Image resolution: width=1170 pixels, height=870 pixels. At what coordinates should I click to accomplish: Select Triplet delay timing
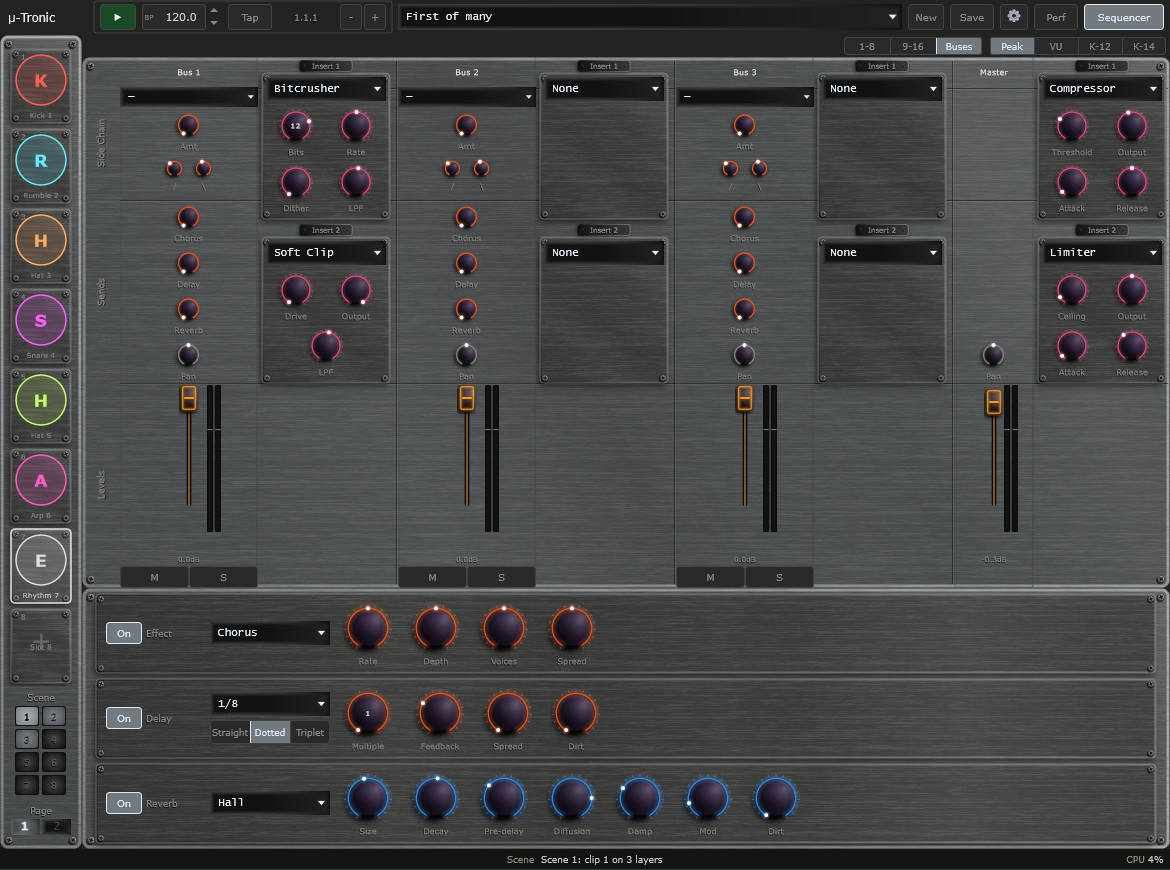click(x=310, y=733)
